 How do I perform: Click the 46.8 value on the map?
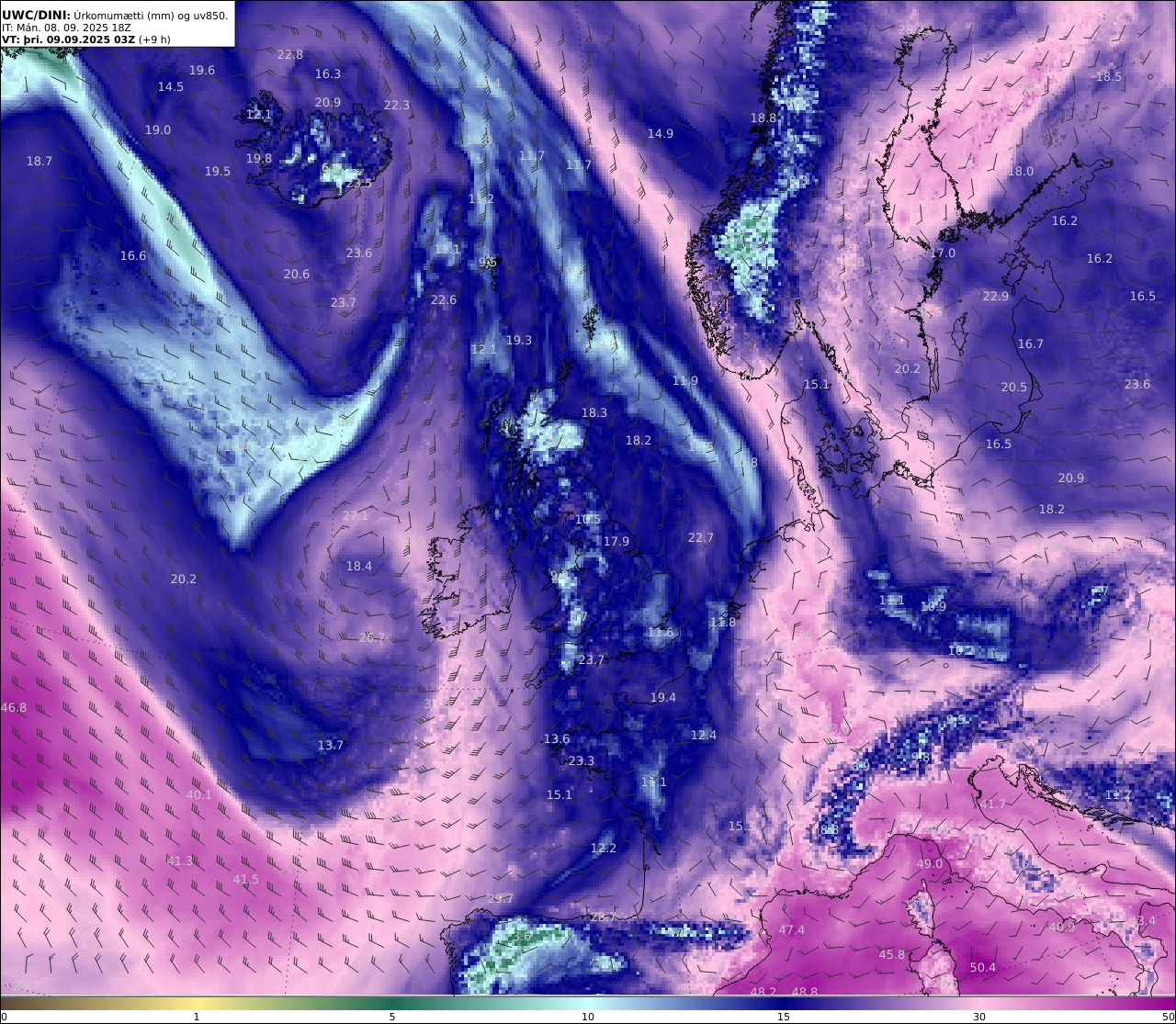(x=14, y=707)
